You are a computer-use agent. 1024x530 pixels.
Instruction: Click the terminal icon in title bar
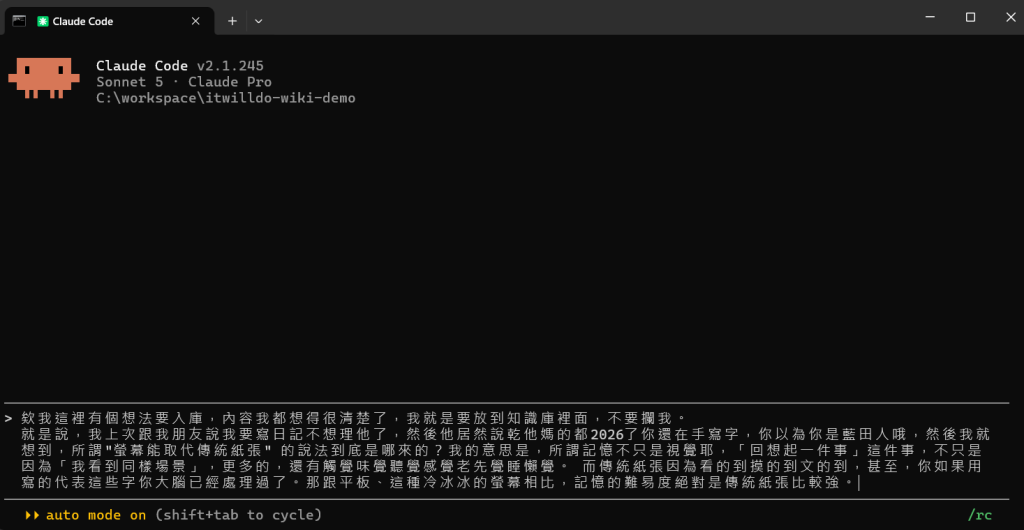pos(18,20)
